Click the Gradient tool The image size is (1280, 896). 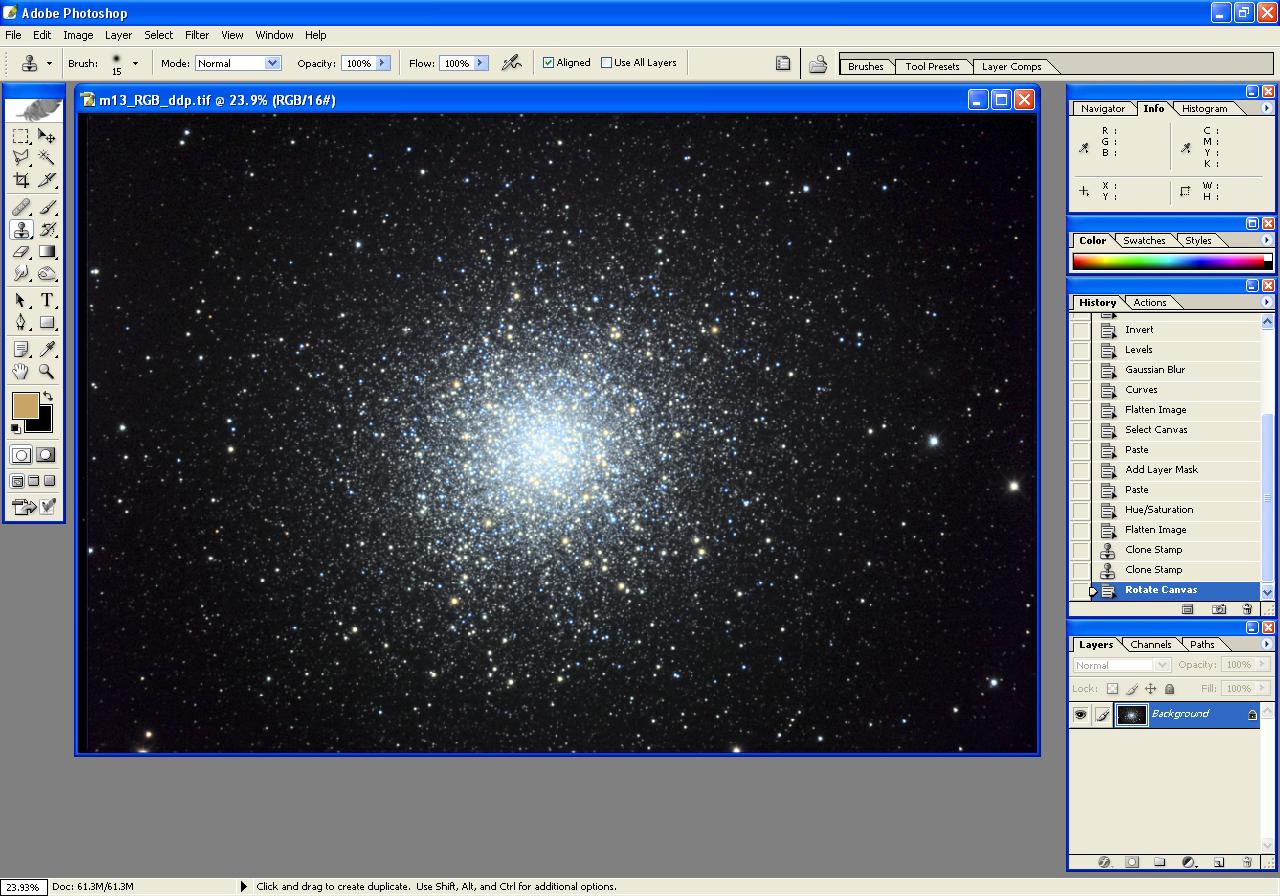click(x=47, y=252)
